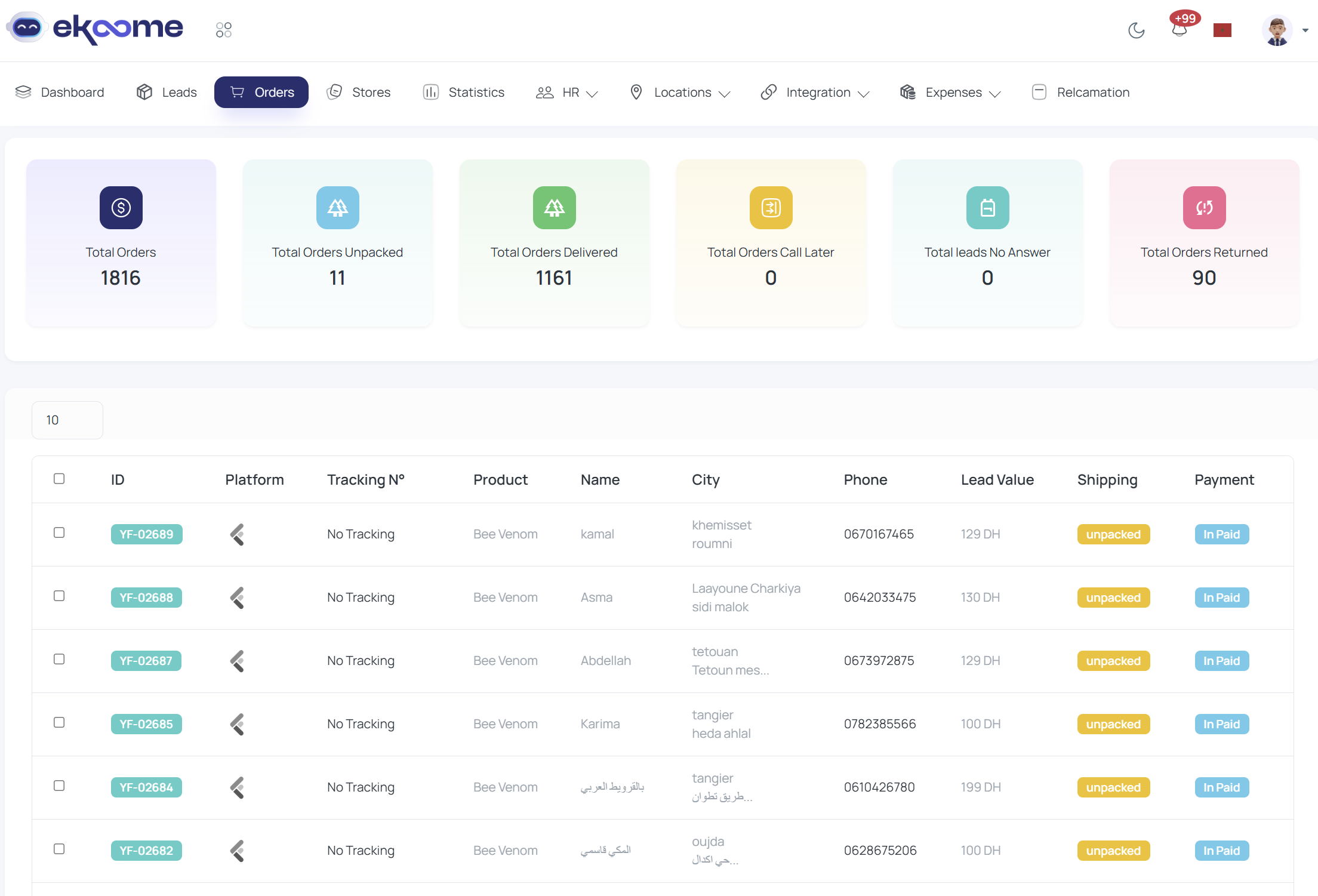Viewport: 1318px width, 896px height.
Task: Click unpacked shipping badge for YF-02684
Action: pos(1113,787)
